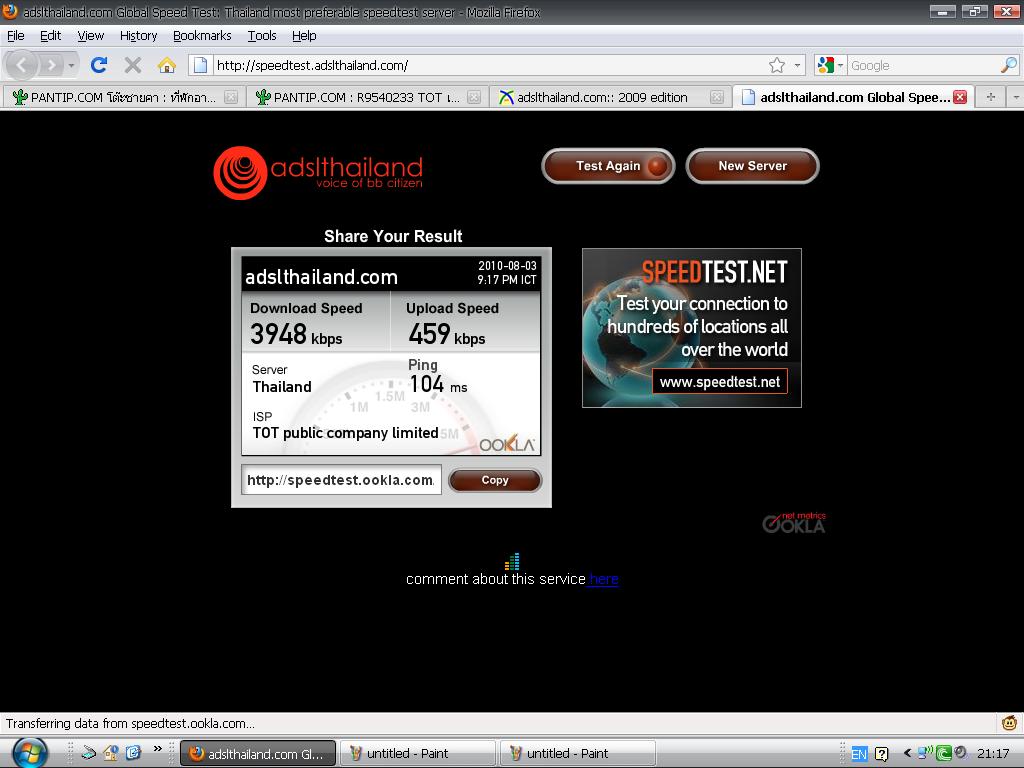Expand hidden quick launch icons chevron

coord(157,748)
